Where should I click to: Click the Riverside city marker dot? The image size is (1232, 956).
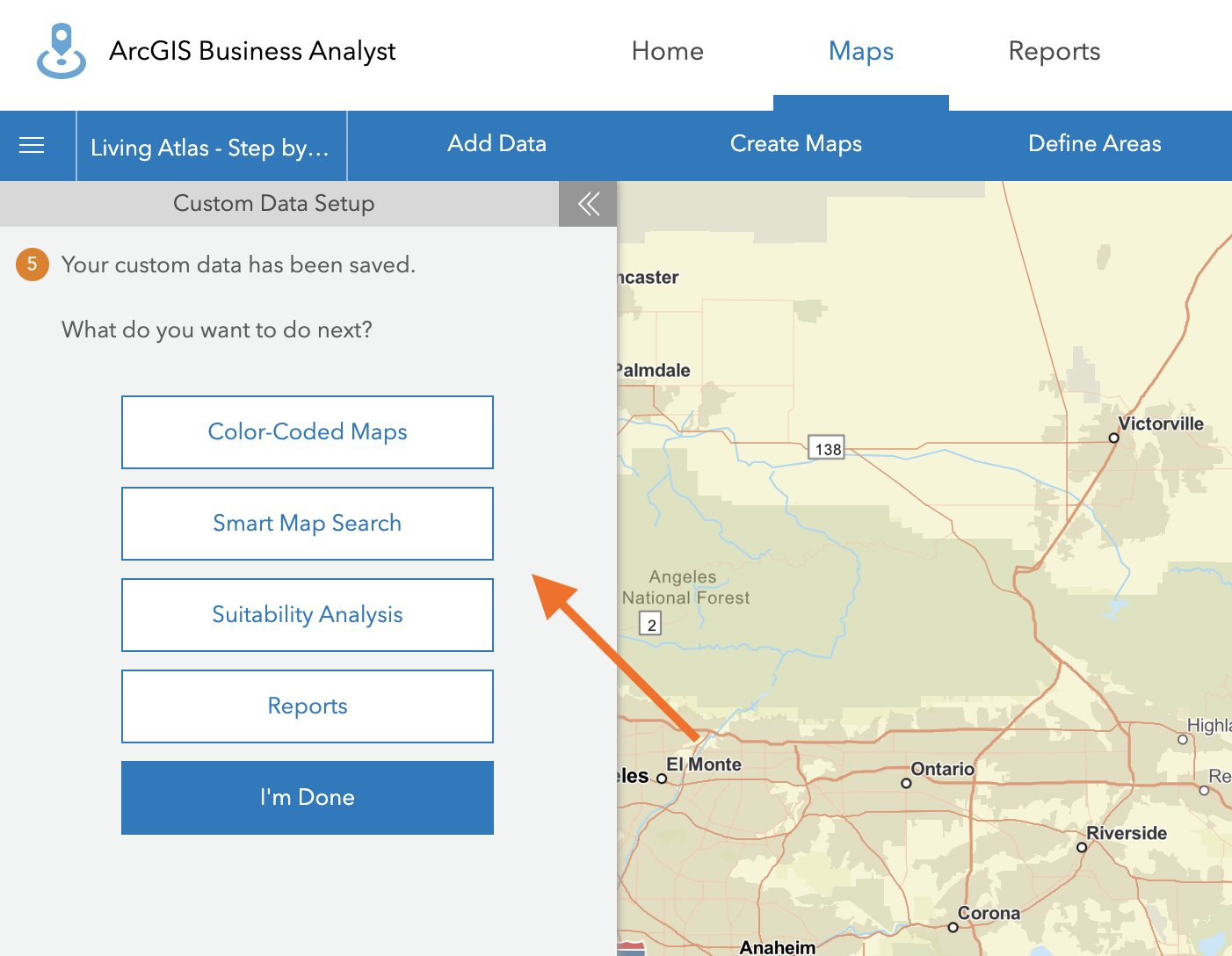point(1082,847)
